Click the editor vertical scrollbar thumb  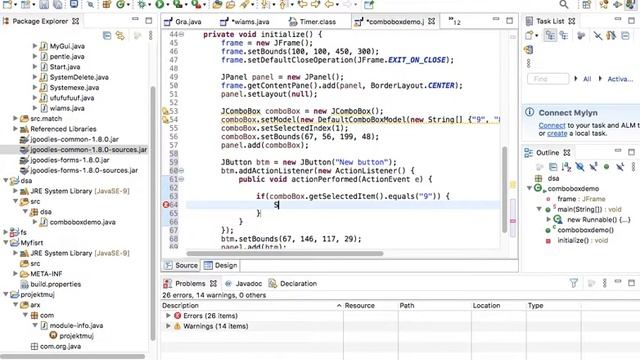point(504,189)
